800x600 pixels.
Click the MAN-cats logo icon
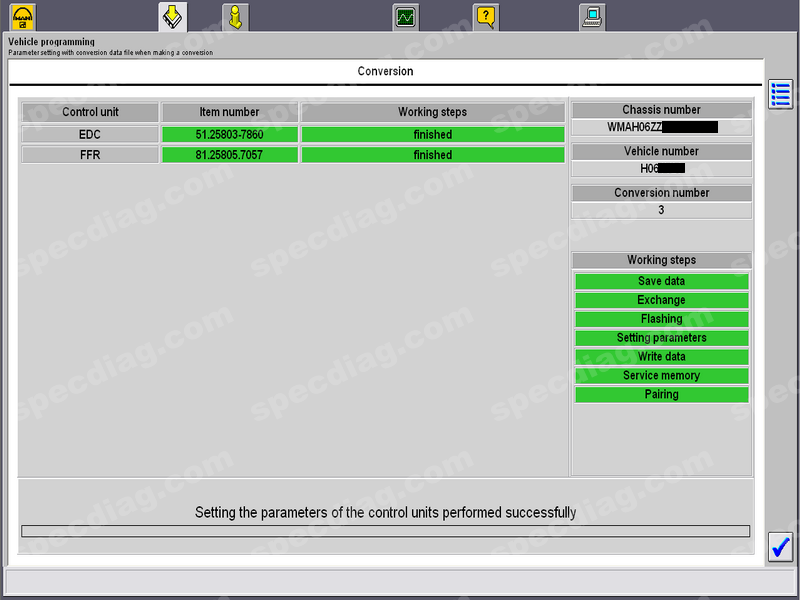23,17
